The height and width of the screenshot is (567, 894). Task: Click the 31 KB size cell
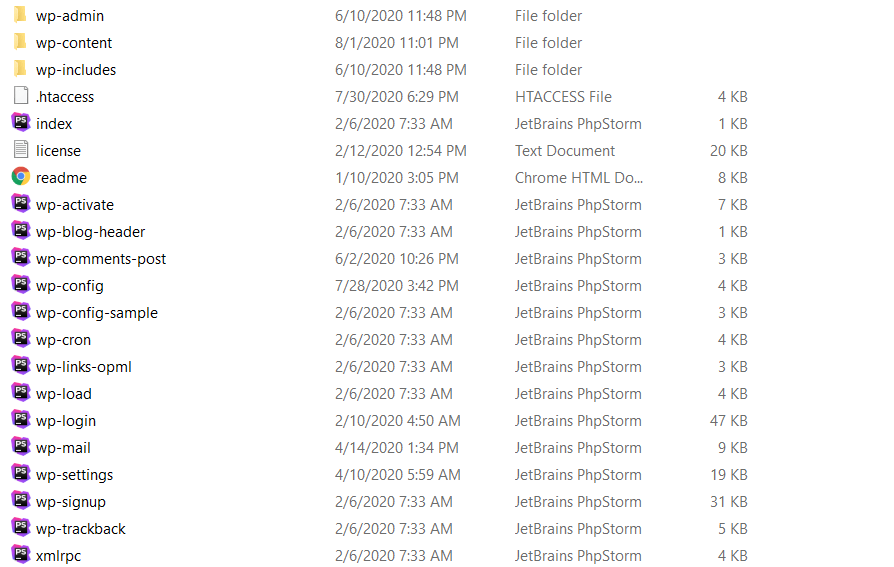coord(729,502)
